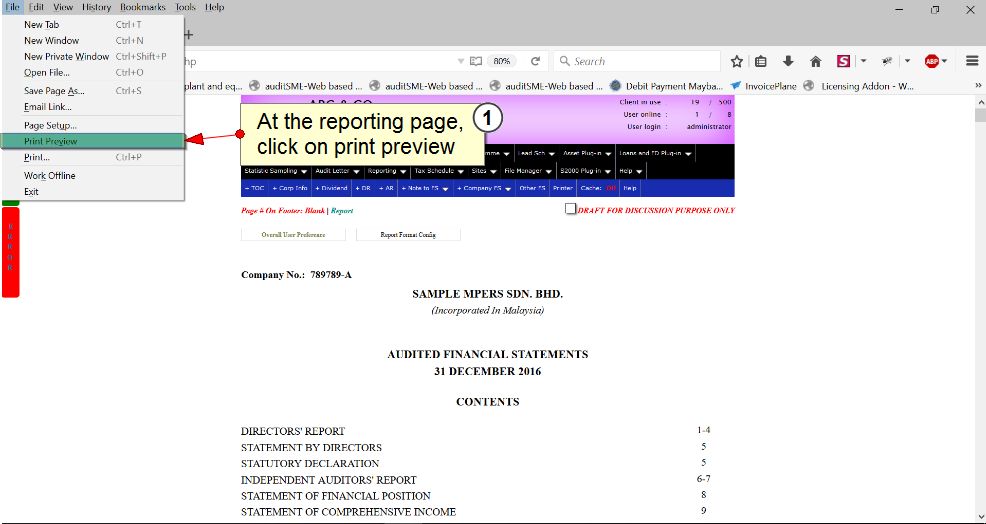This screenshot has width=986, height=524.
Task: Click the Report Format Config button
Action: [409, 235]
